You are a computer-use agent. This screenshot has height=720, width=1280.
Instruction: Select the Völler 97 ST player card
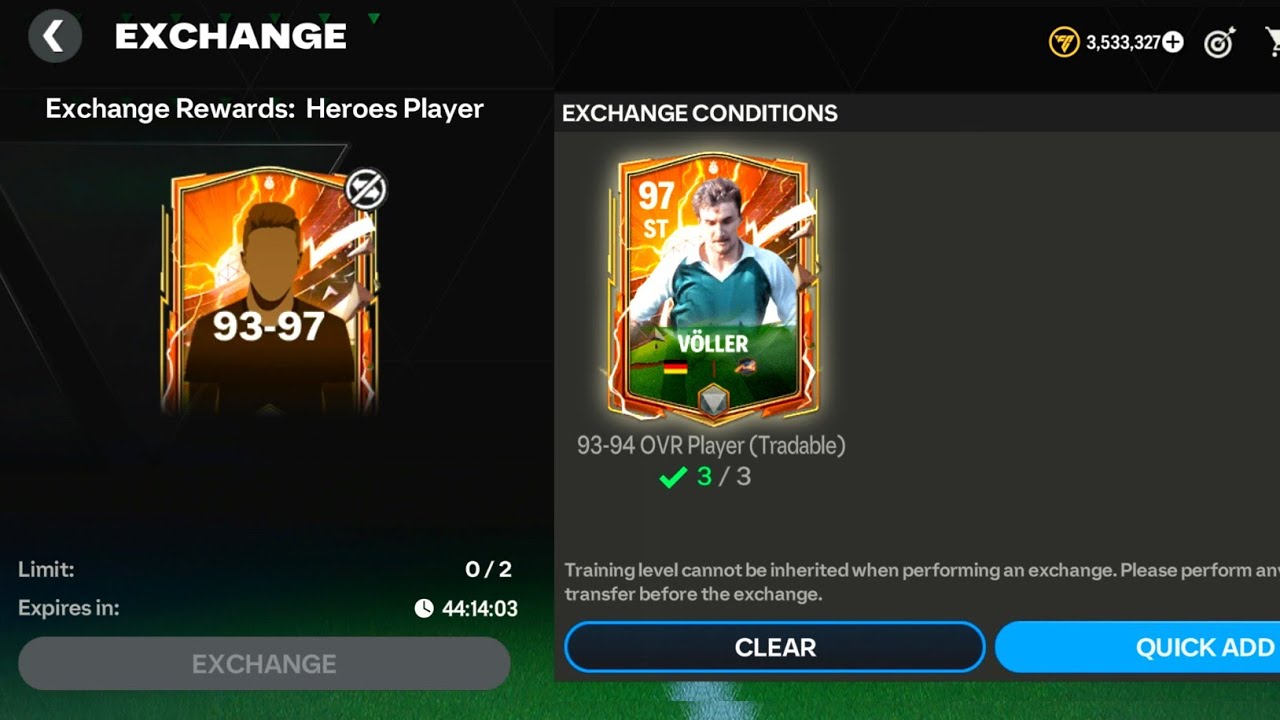click(x=713, y=287)
